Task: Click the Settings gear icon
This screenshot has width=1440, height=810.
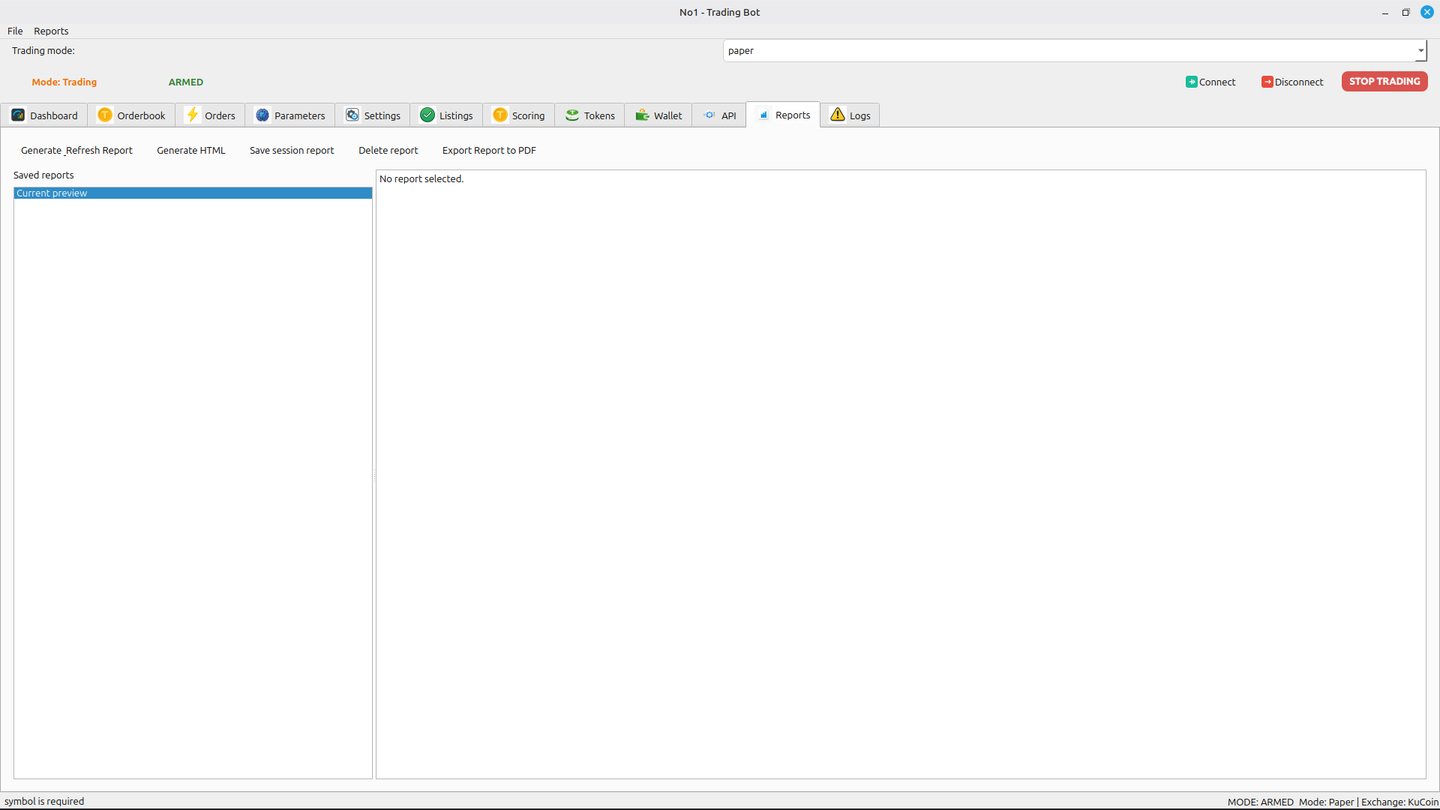Action: [x=352, y=115]
